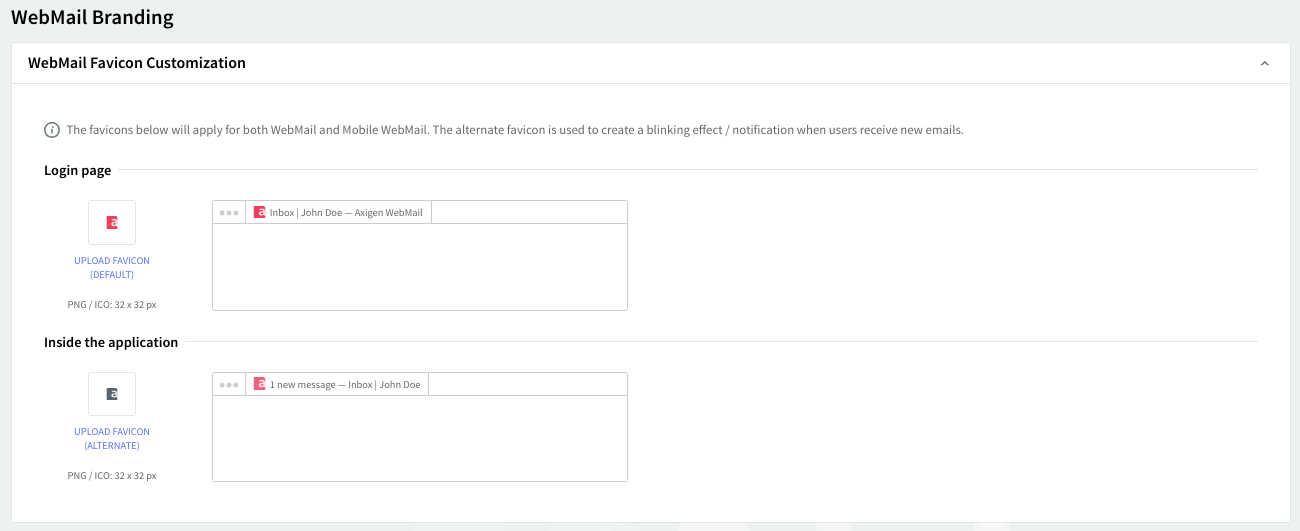Click the WebMail Favicon Customization header title
Viewport: 1300px width, 531px height.
[137, 63]
